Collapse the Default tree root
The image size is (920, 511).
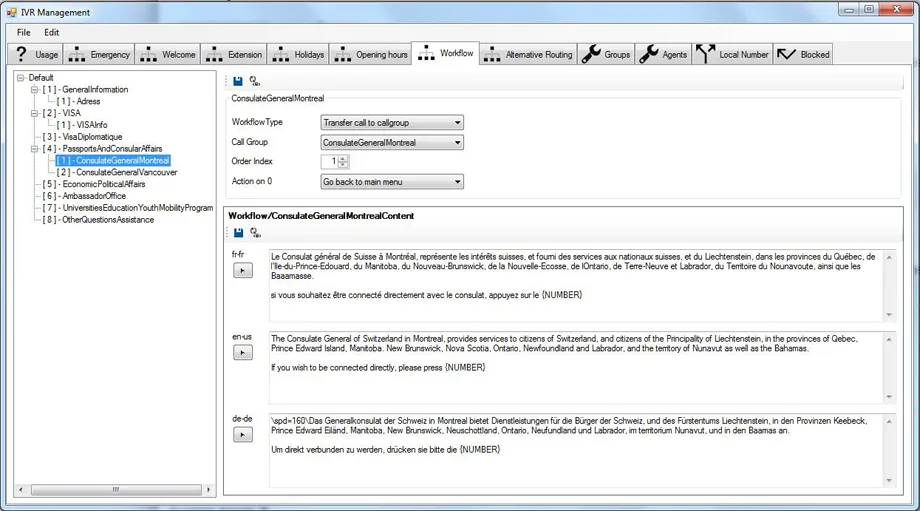[21, 77]
